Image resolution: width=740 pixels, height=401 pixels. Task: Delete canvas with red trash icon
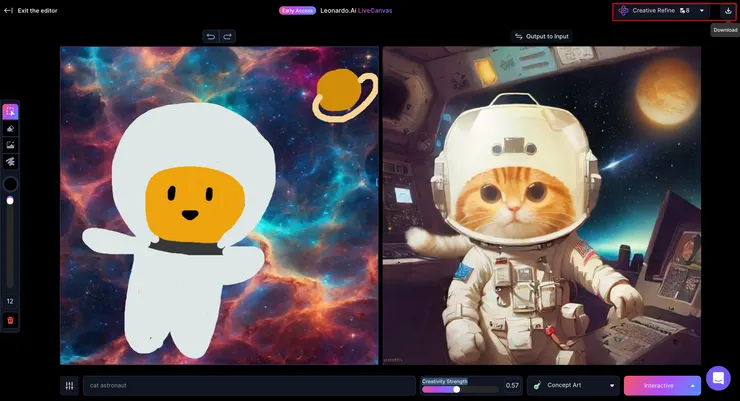[x=10, y=320]
